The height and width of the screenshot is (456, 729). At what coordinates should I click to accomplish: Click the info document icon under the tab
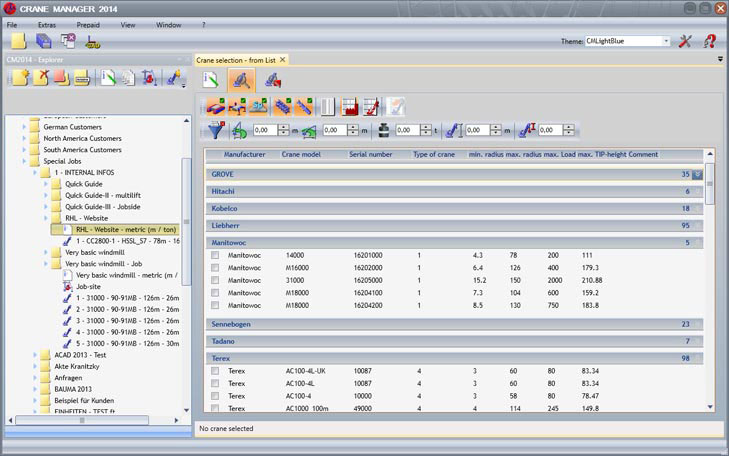pos(211,80)
